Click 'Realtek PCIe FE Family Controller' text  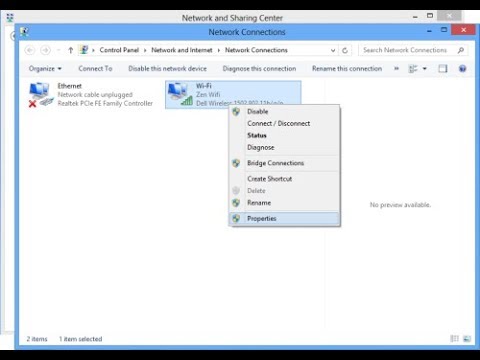point(105,103)
